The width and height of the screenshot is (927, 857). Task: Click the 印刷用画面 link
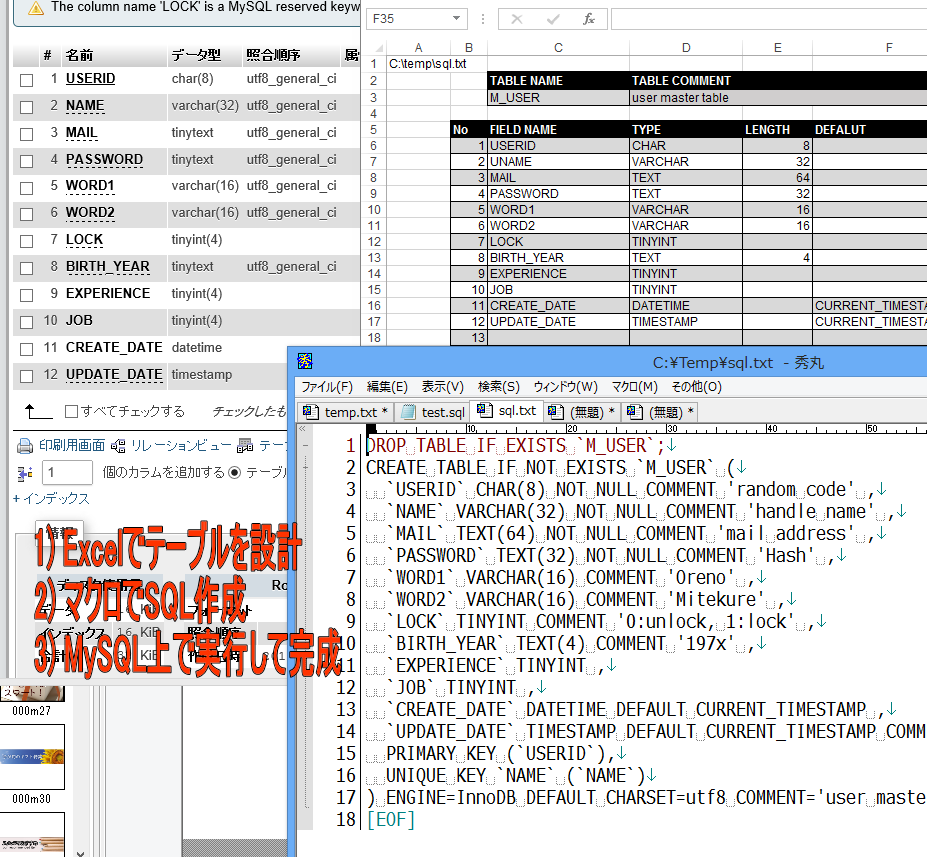(71, 445)
